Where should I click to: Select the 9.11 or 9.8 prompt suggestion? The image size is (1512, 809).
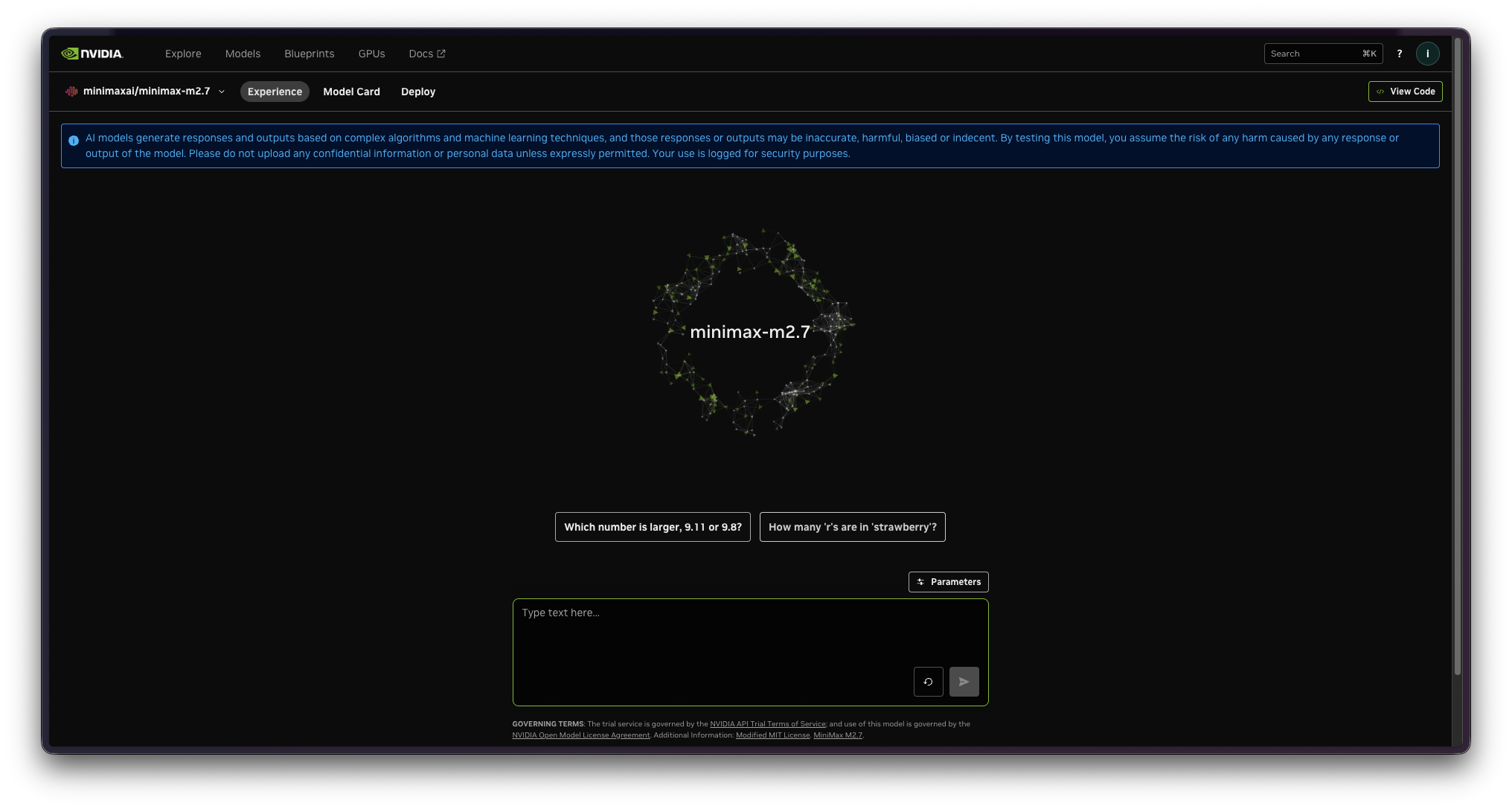click(653, 527)
